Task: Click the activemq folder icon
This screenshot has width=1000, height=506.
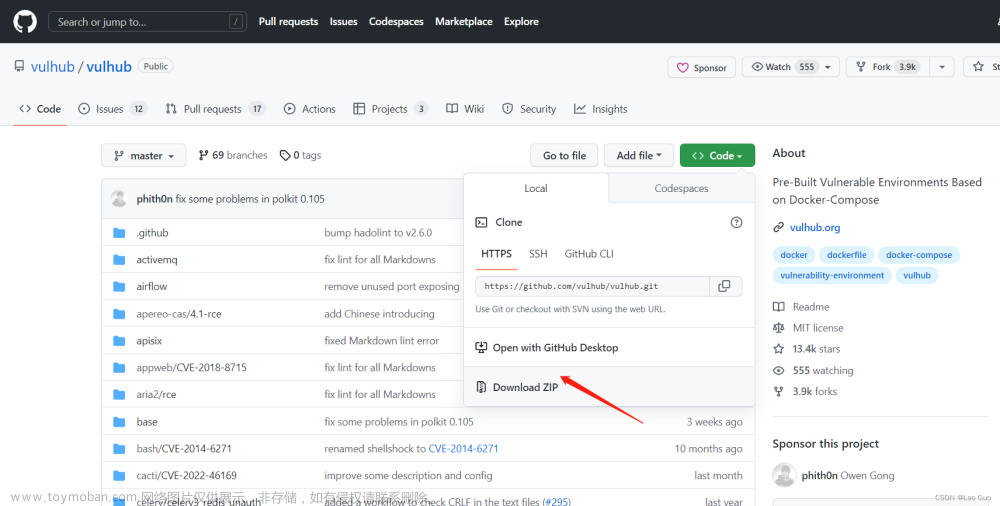Action: click(119, 260)
